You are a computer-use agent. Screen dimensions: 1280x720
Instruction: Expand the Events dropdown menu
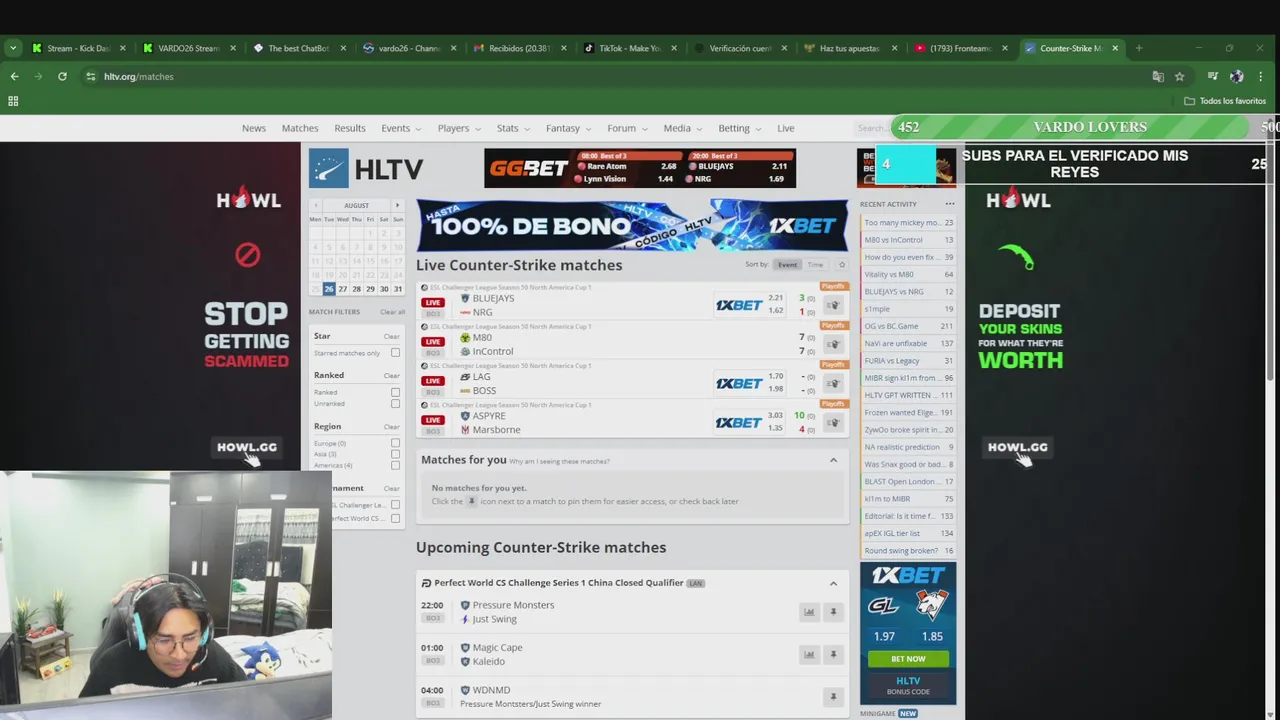click(x=400, y=128)
